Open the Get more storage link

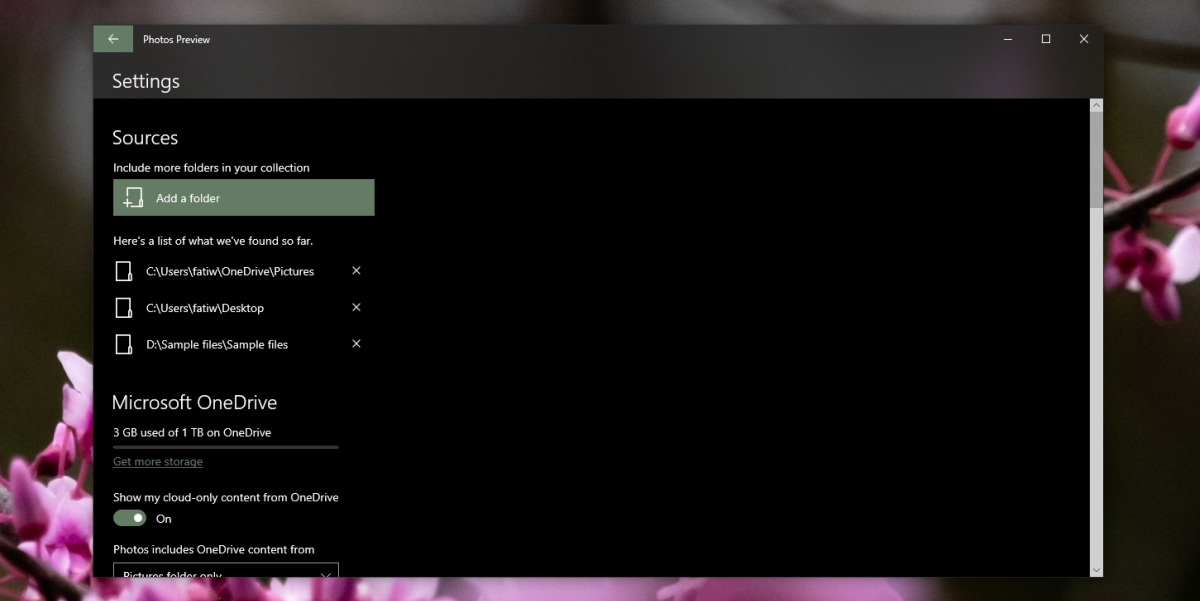tap(158, 462)
